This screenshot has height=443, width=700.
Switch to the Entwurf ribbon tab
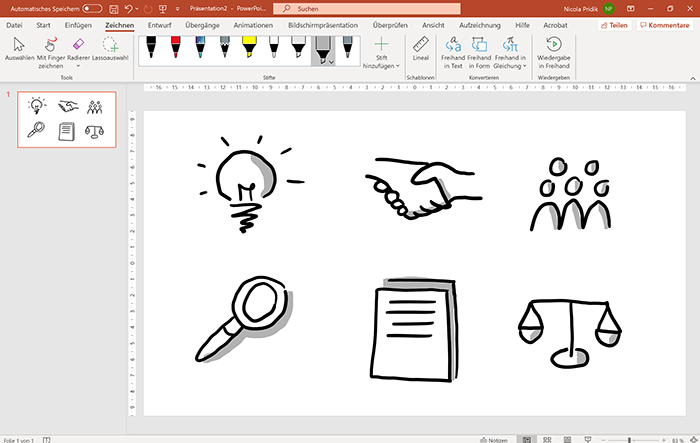tap(159, 24)
